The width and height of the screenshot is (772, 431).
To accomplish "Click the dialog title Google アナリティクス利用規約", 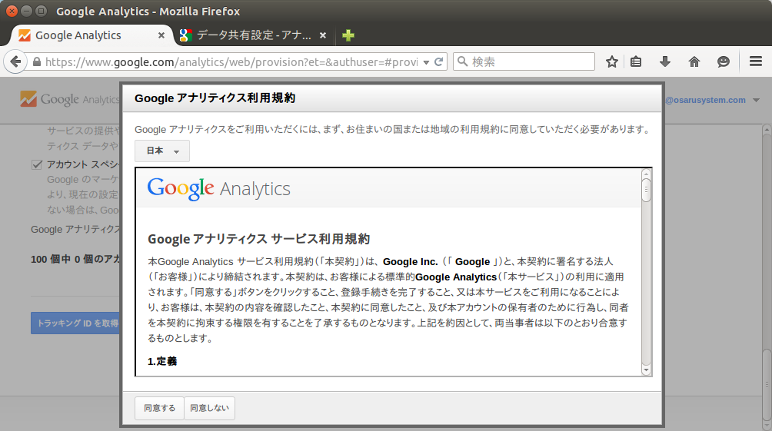I will click(x=215, y=98).
